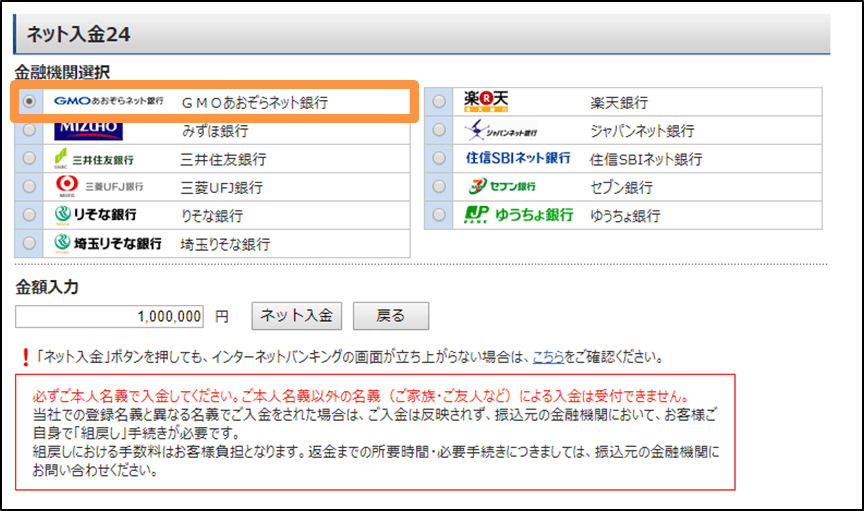Image resolution: width=864 pixels, height=511 pixels.
Task: Click the SMBC 三井住友銀行 logo
Action: pos(94,159)
